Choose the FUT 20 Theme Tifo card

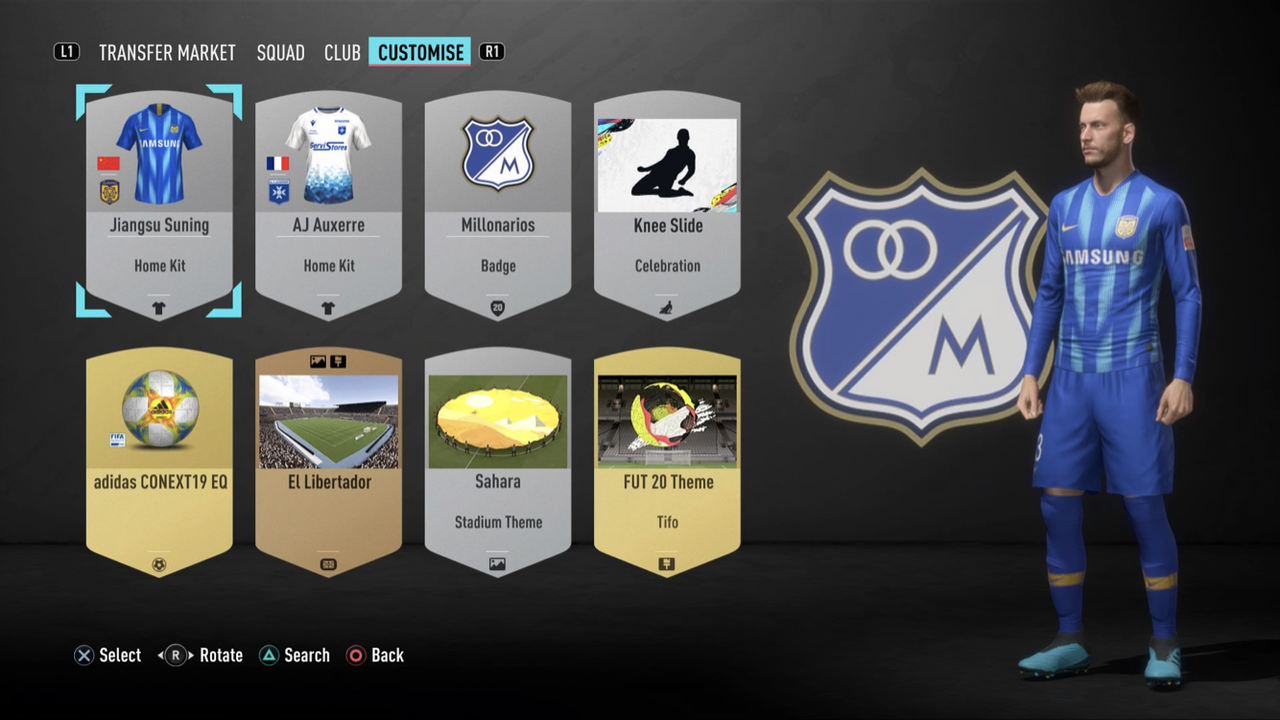click(667, 462)
